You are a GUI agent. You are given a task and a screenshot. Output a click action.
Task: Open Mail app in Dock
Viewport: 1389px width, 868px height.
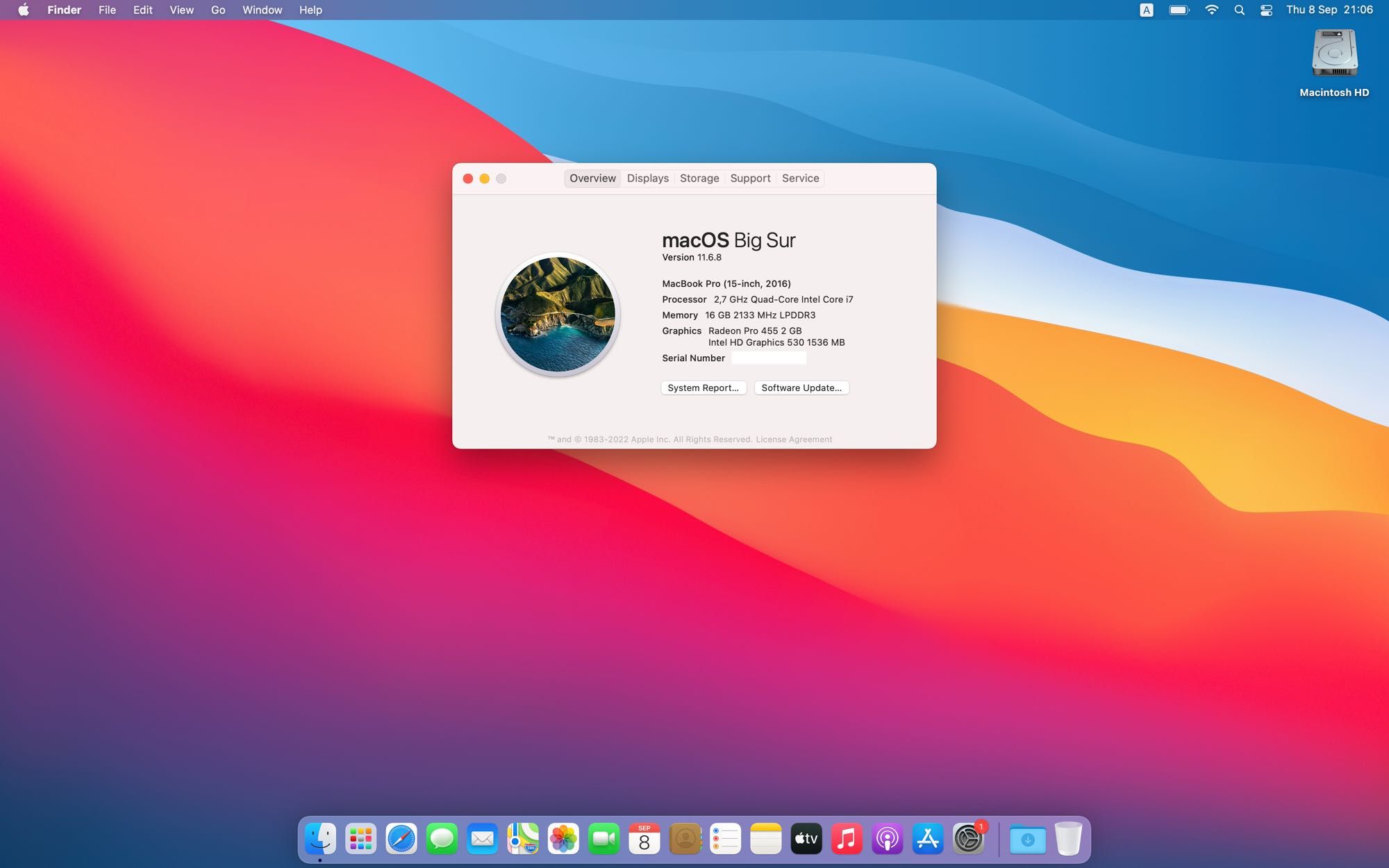(x=482, y=839)
